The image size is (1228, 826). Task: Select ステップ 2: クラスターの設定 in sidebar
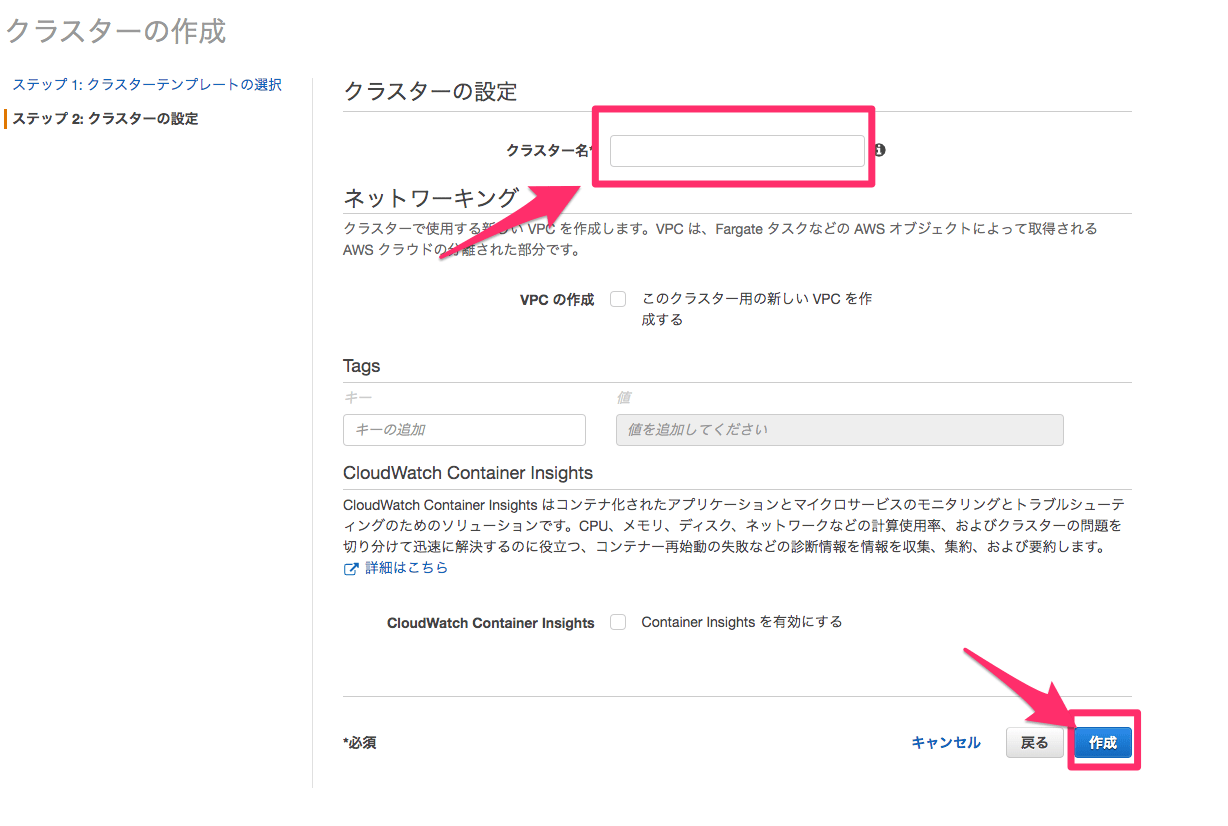coord(105,119)
